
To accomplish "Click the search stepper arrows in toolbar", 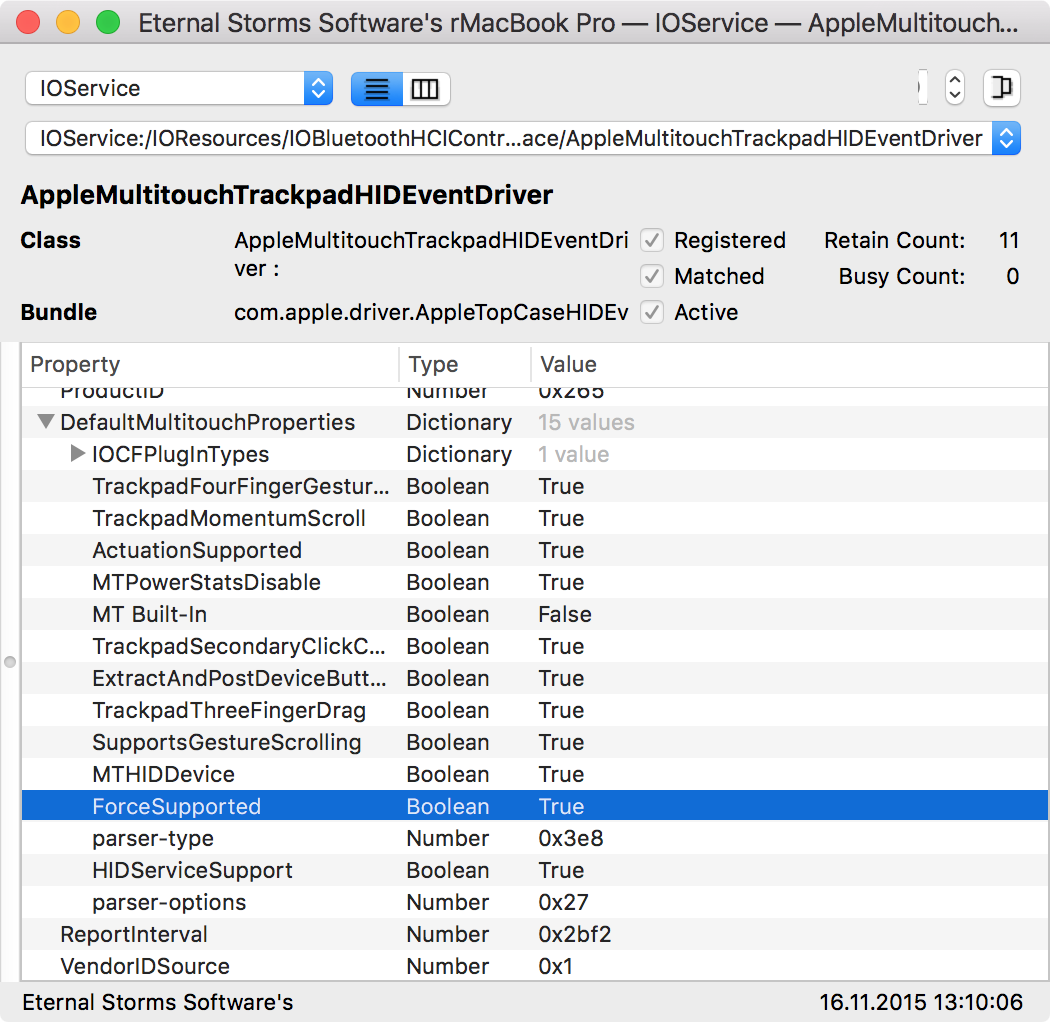I will pos(954,88).
